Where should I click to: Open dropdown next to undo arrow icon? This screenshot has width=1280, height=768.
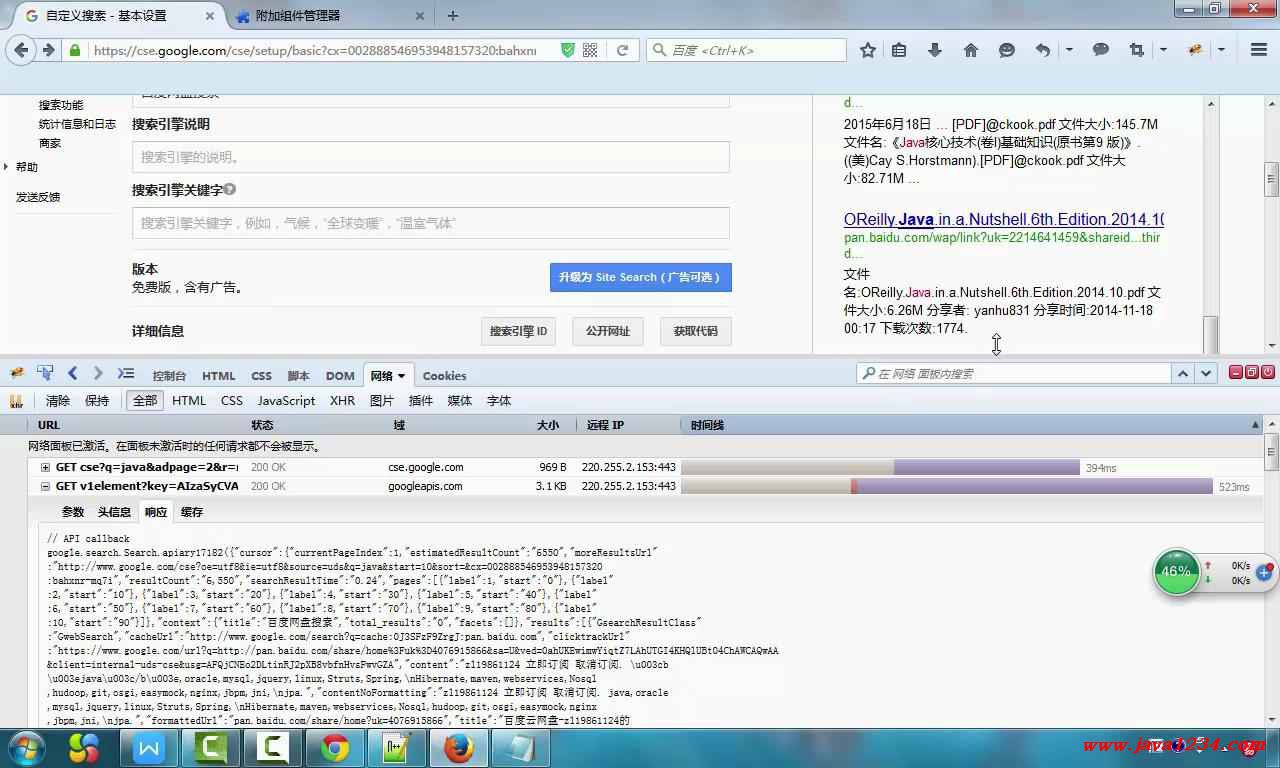(x=1069, y=50)
